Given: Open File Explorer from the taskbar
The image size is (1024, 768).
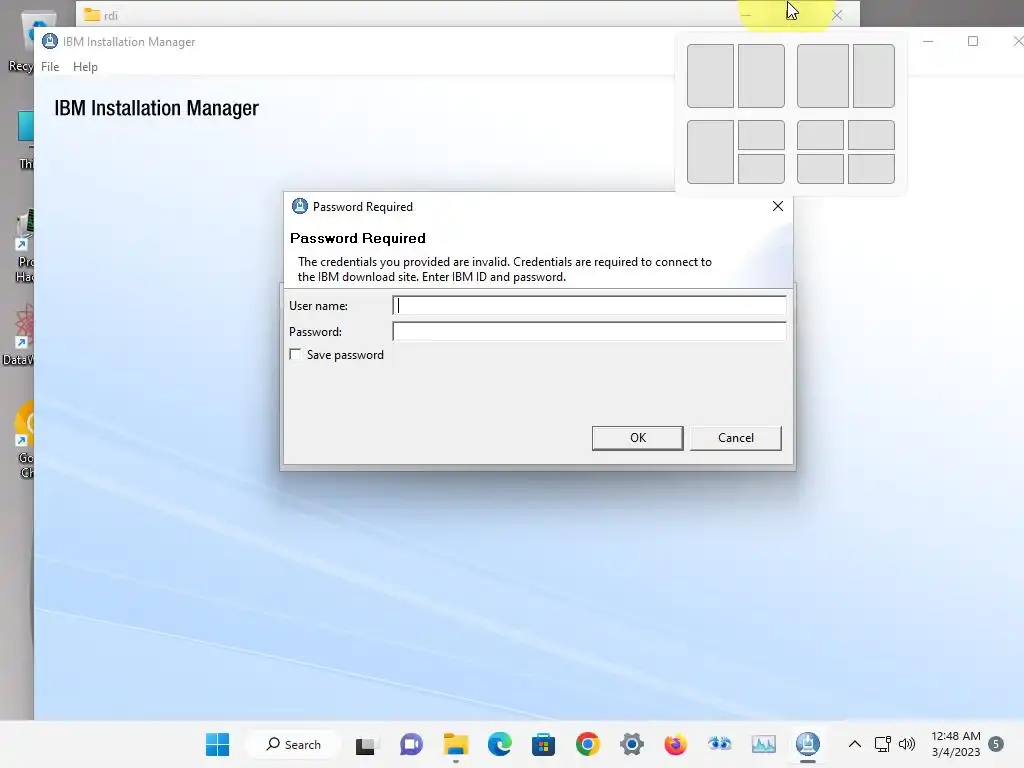Looking at the screenshot, I should 455,744.
